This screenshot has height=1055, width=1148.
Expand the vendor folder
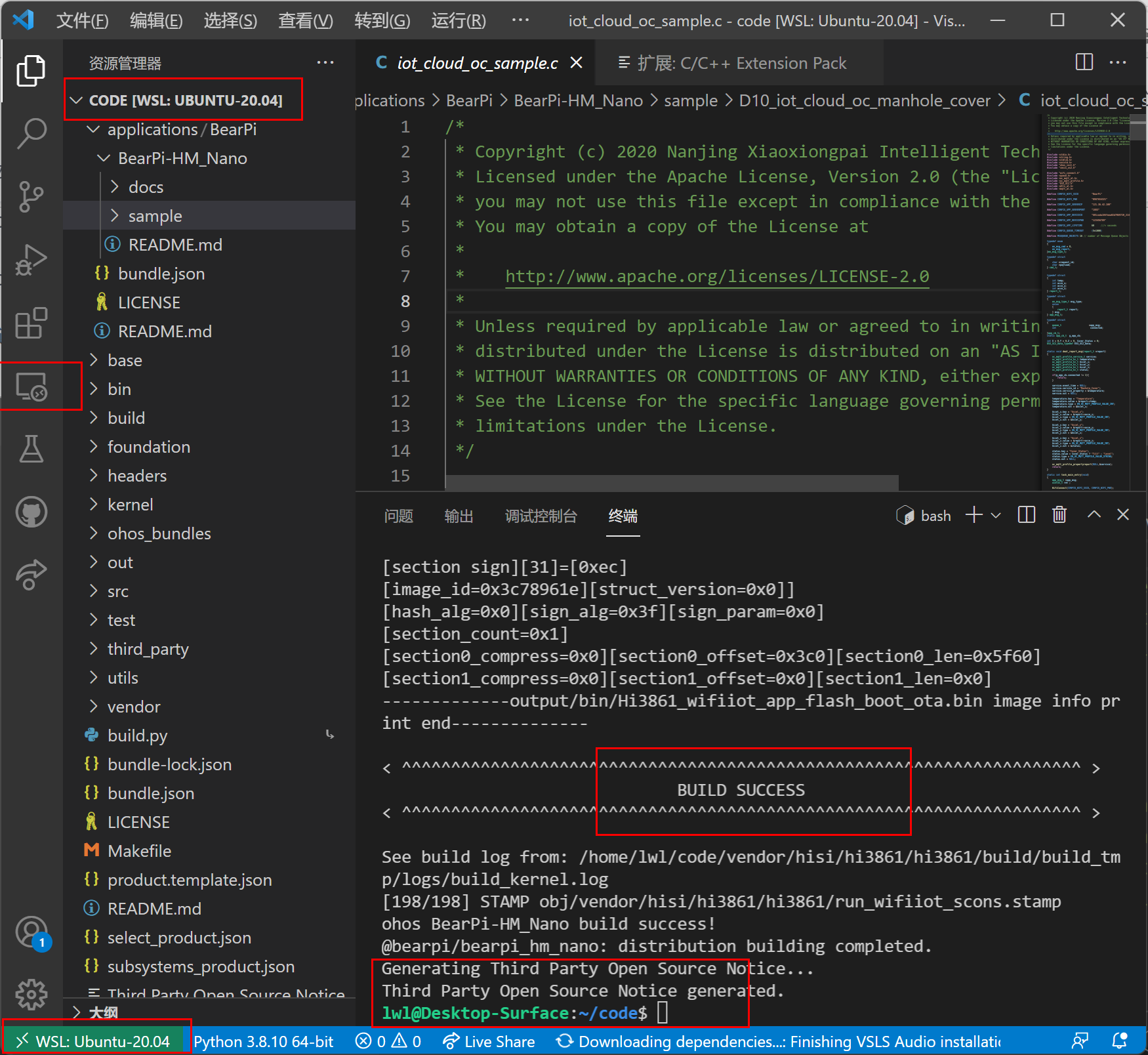click(x=134, y=707)
